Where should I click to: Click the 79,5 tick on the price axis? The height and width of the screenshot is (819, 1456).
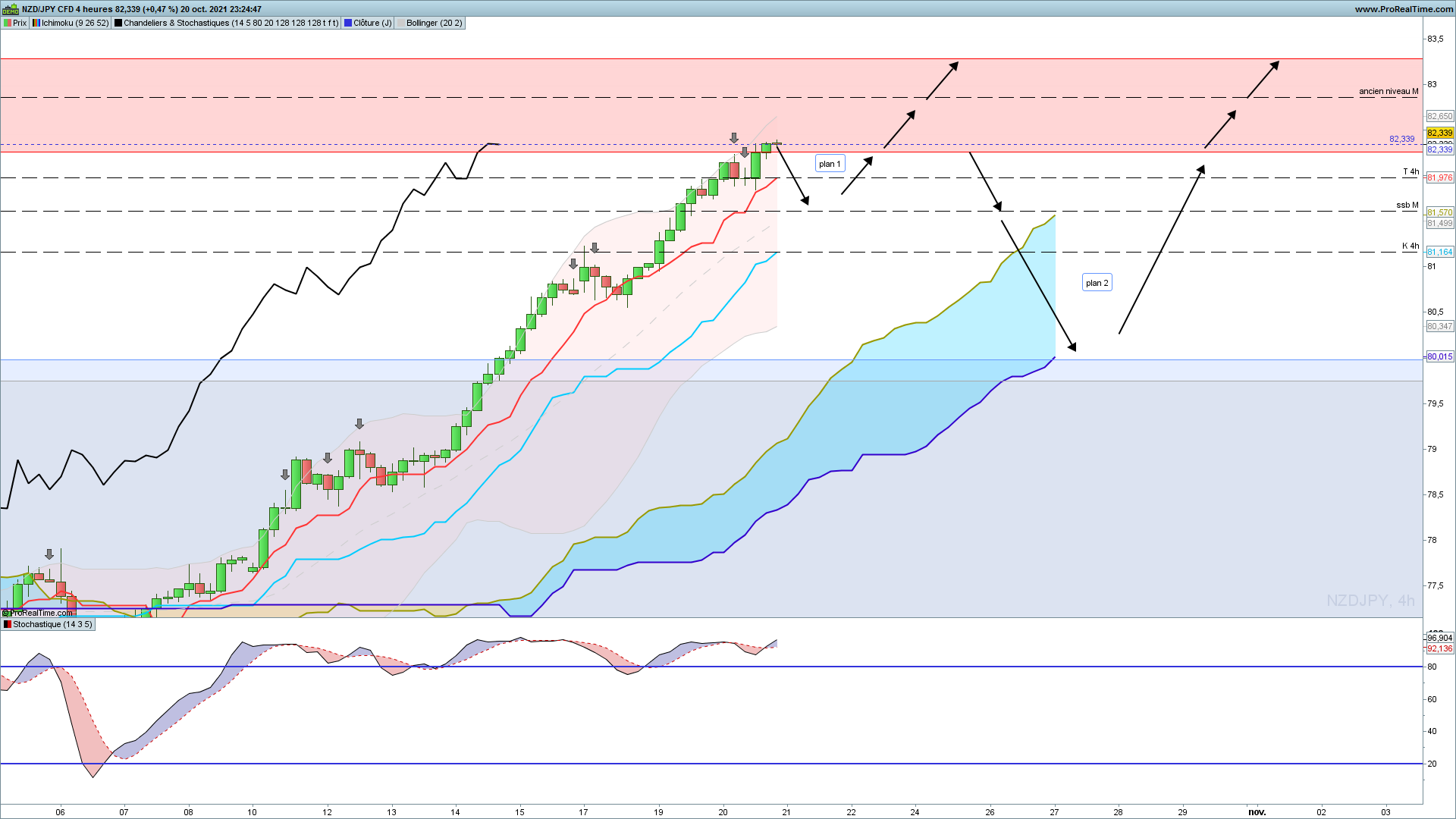tap(1436, 403)
